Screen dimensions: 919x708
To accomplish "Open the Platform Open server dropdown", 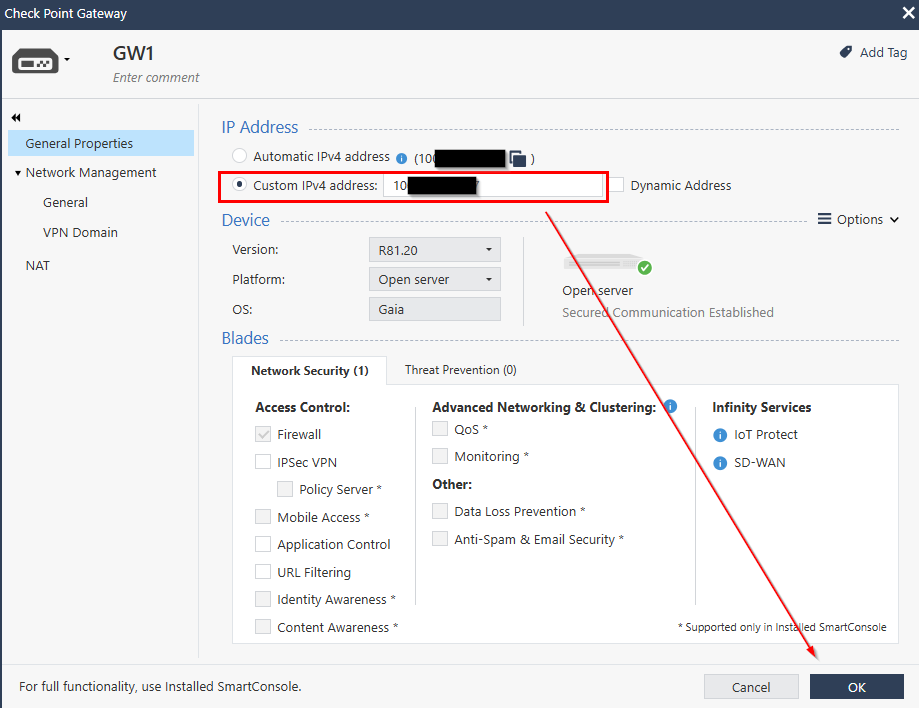I will [435, 280].
